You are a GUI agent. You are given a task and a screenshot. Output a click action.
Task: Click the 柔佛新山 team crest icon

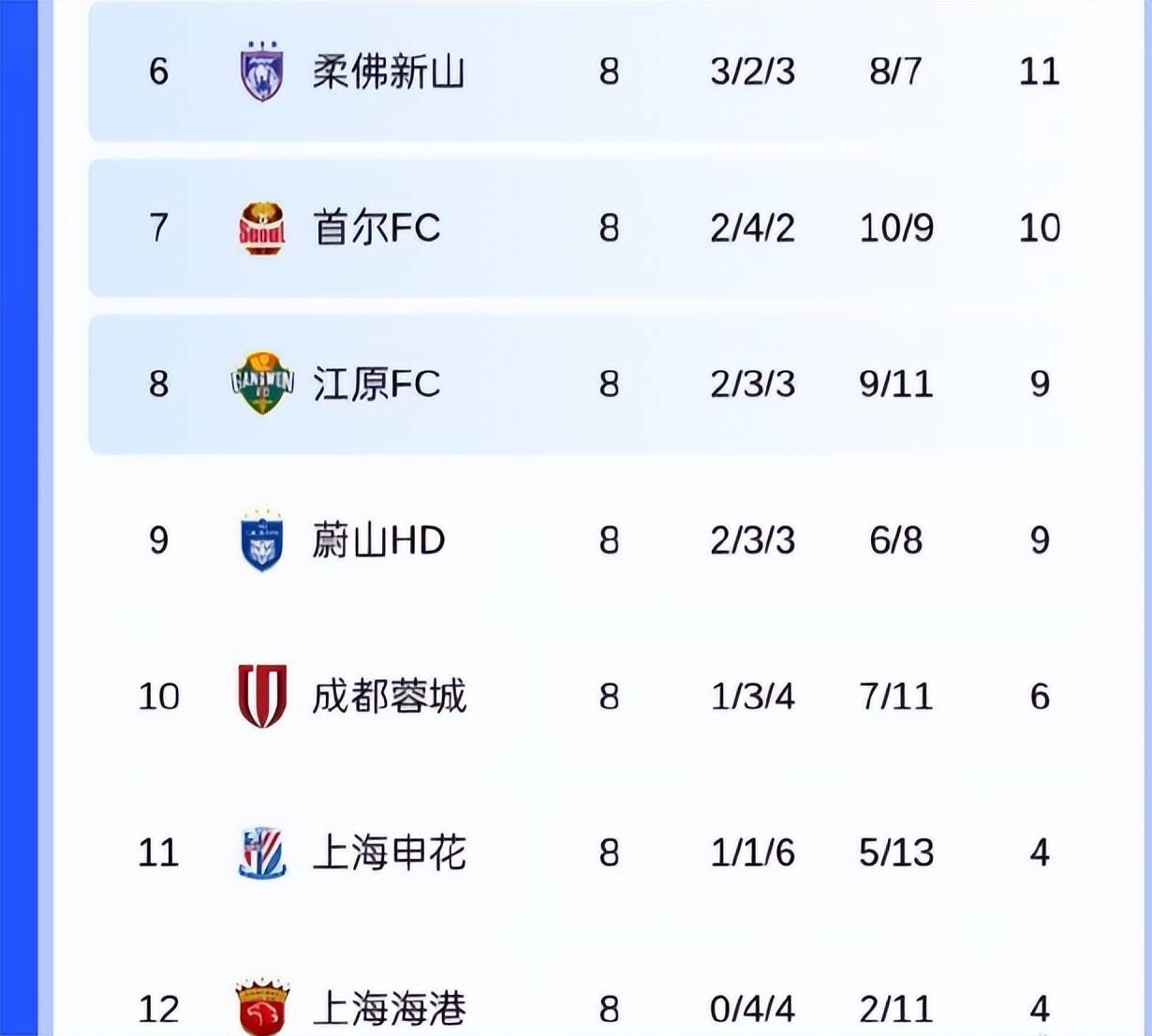[x=261, y=71]
